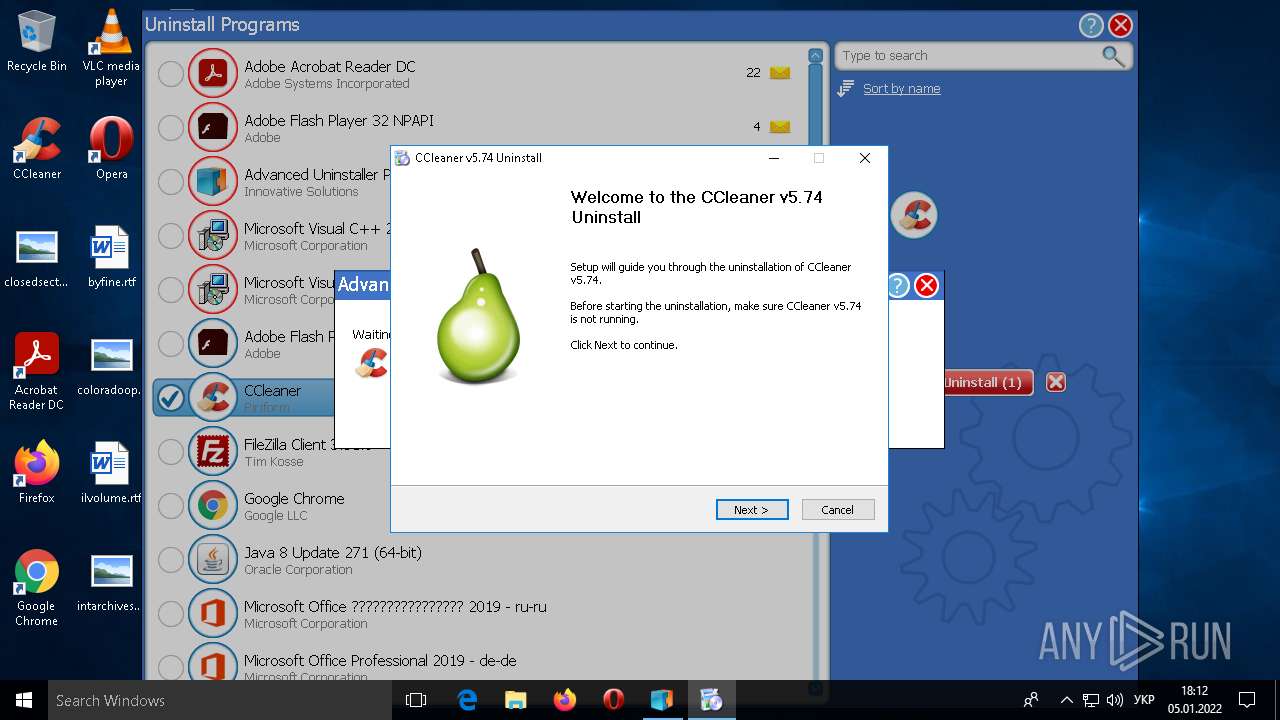Check the Google Chrome program checkbox
1280x720 pixels.
(171, 506)
